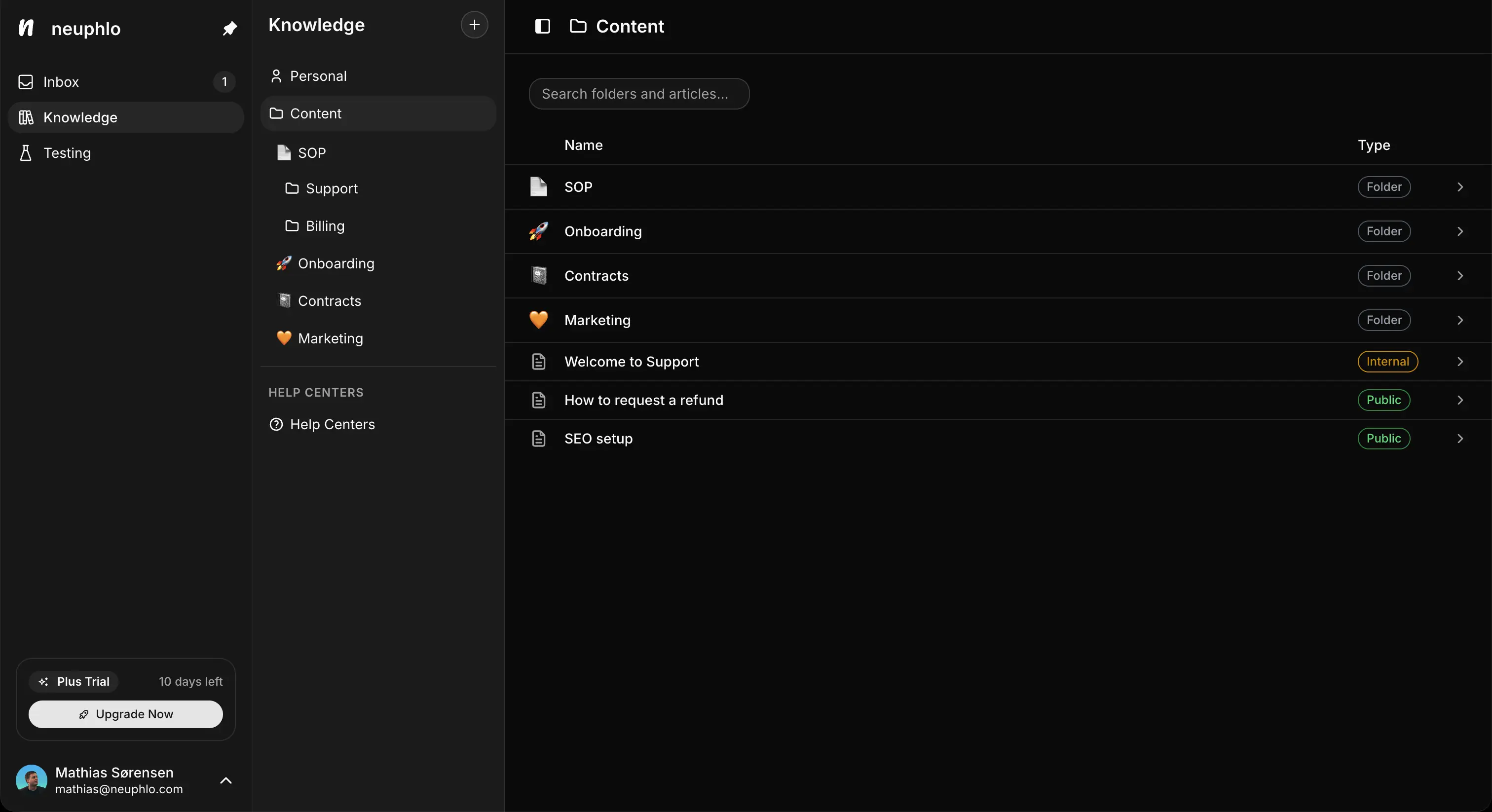Click the orange heart icon on Marketing
Image resolution: width=1492 pixels, height=812 pixels.
538,320
